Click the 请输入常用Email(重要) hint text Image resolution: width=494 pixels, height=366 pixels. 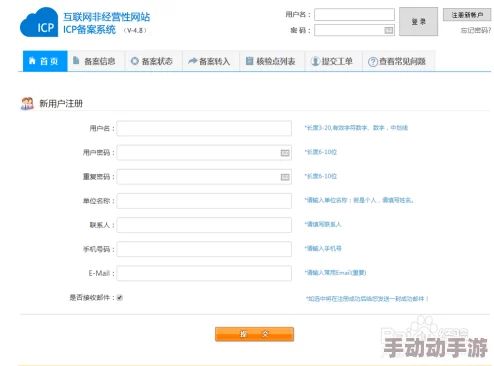click(x=335, y=273)
